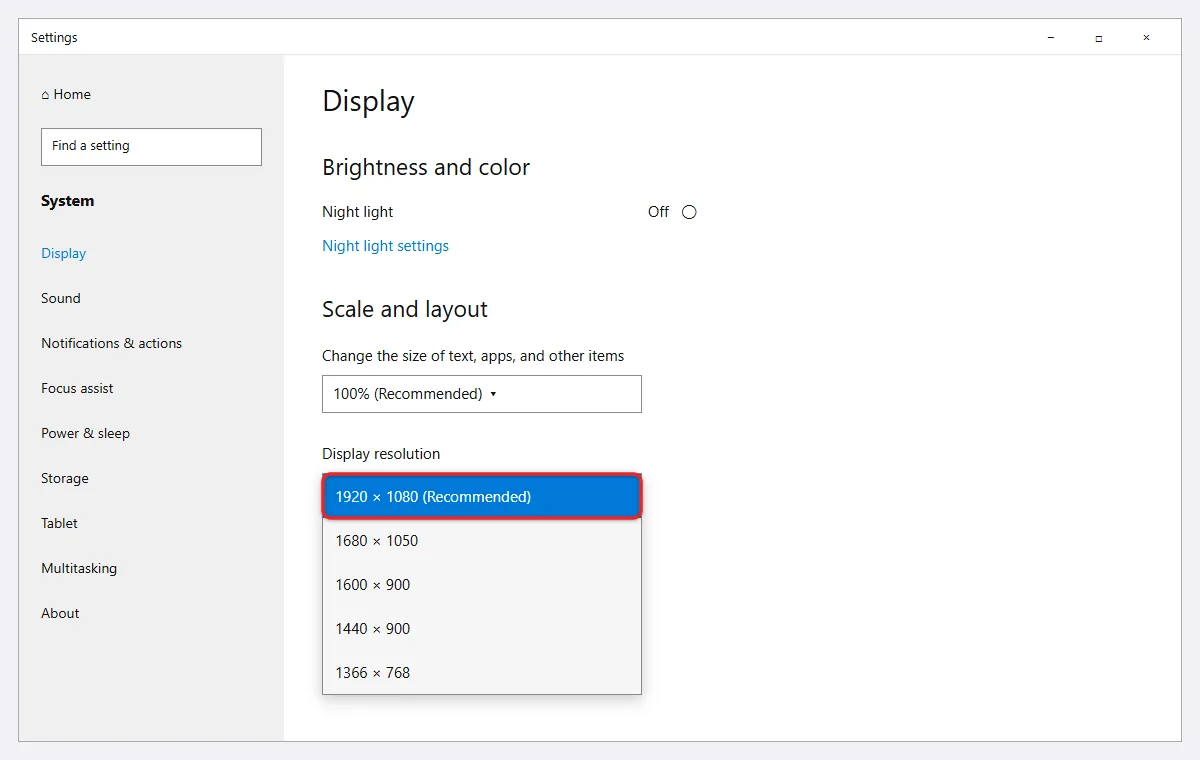
Task: Open Storage settings
Action: (x=65, y=478)
